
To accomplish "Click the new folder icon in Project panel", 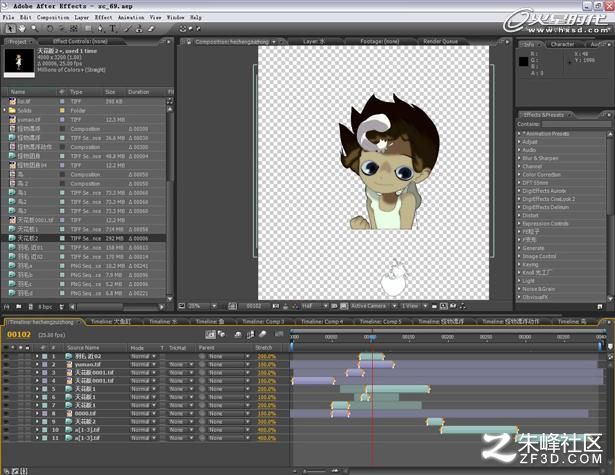I will tap(18, 307).
